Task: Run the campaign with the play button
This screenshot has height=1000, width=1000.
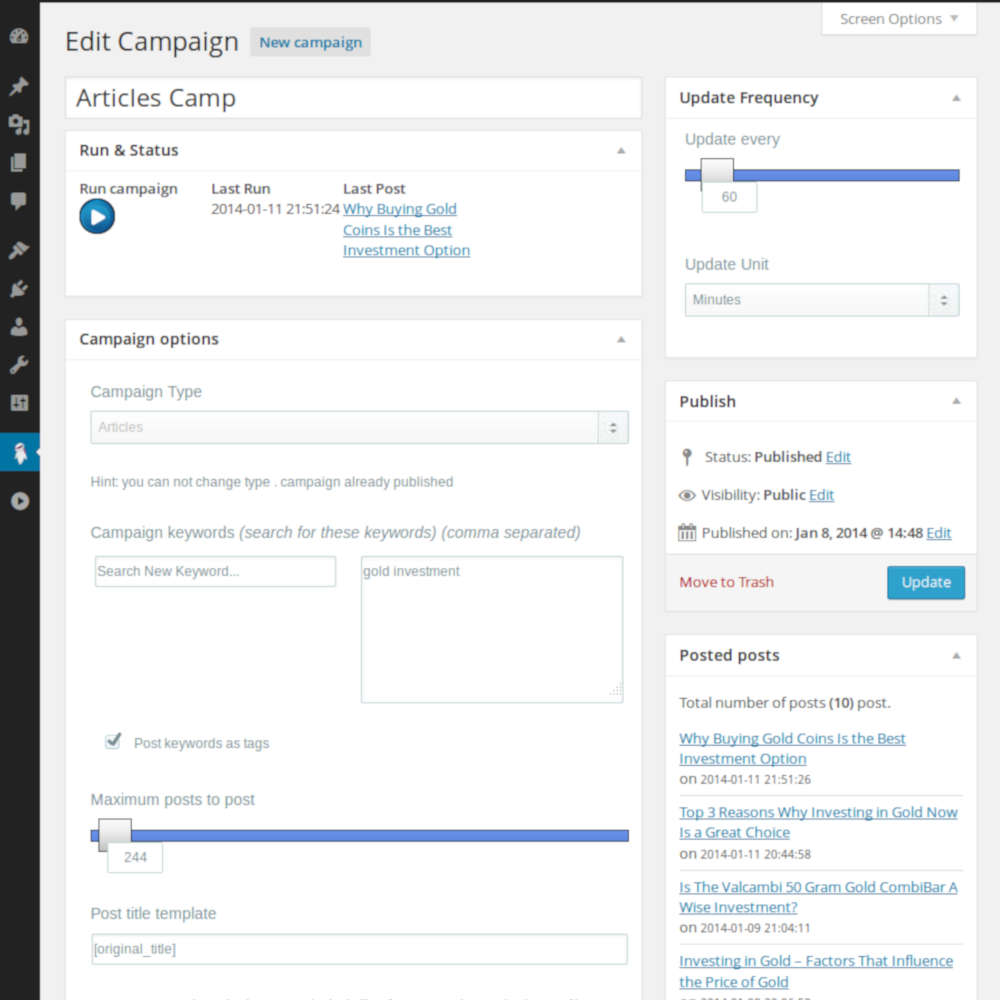Action: tap(97, 216)
